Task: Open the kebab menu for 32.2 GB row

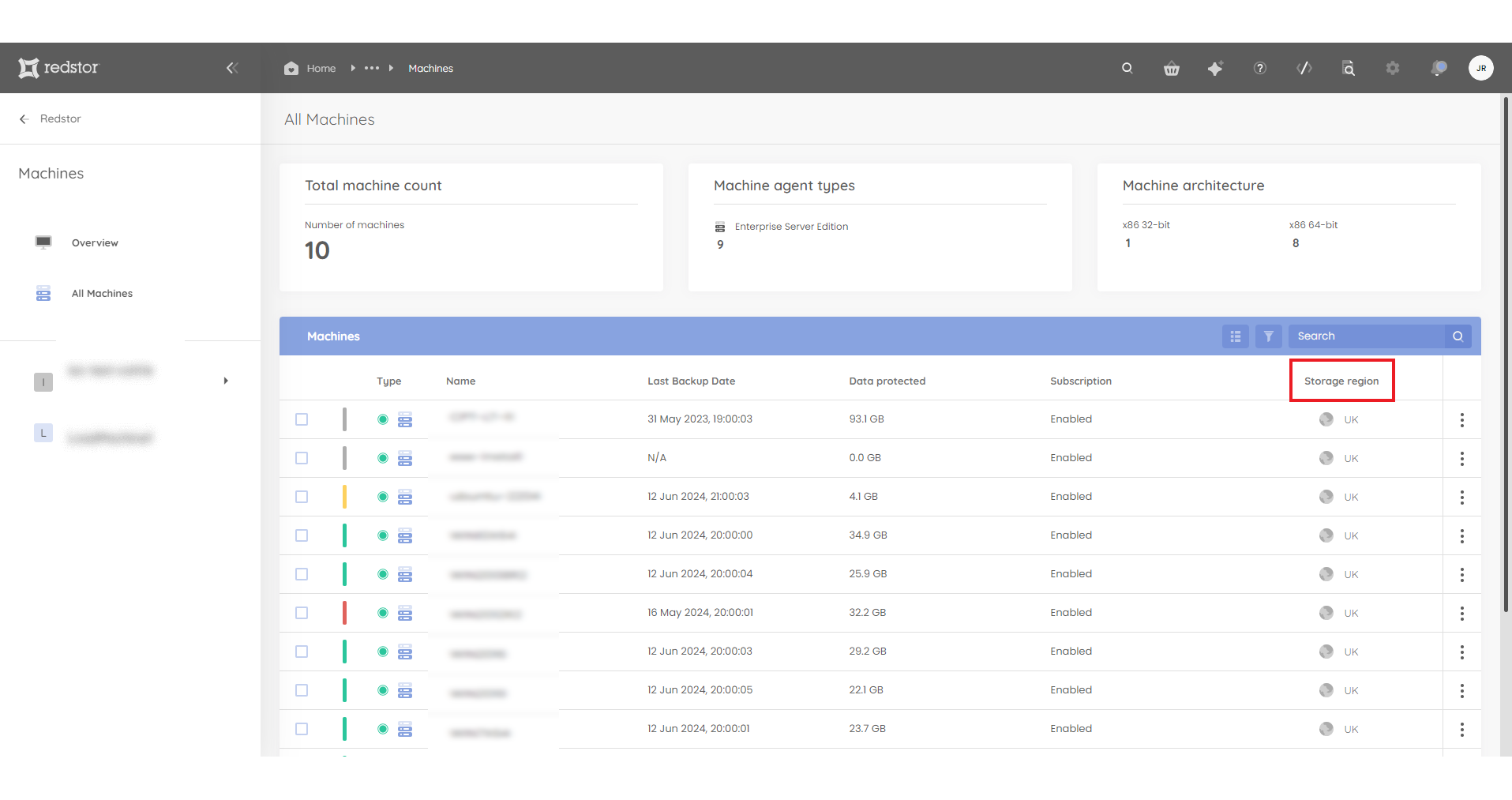Action: click(x=1462, y=614)
